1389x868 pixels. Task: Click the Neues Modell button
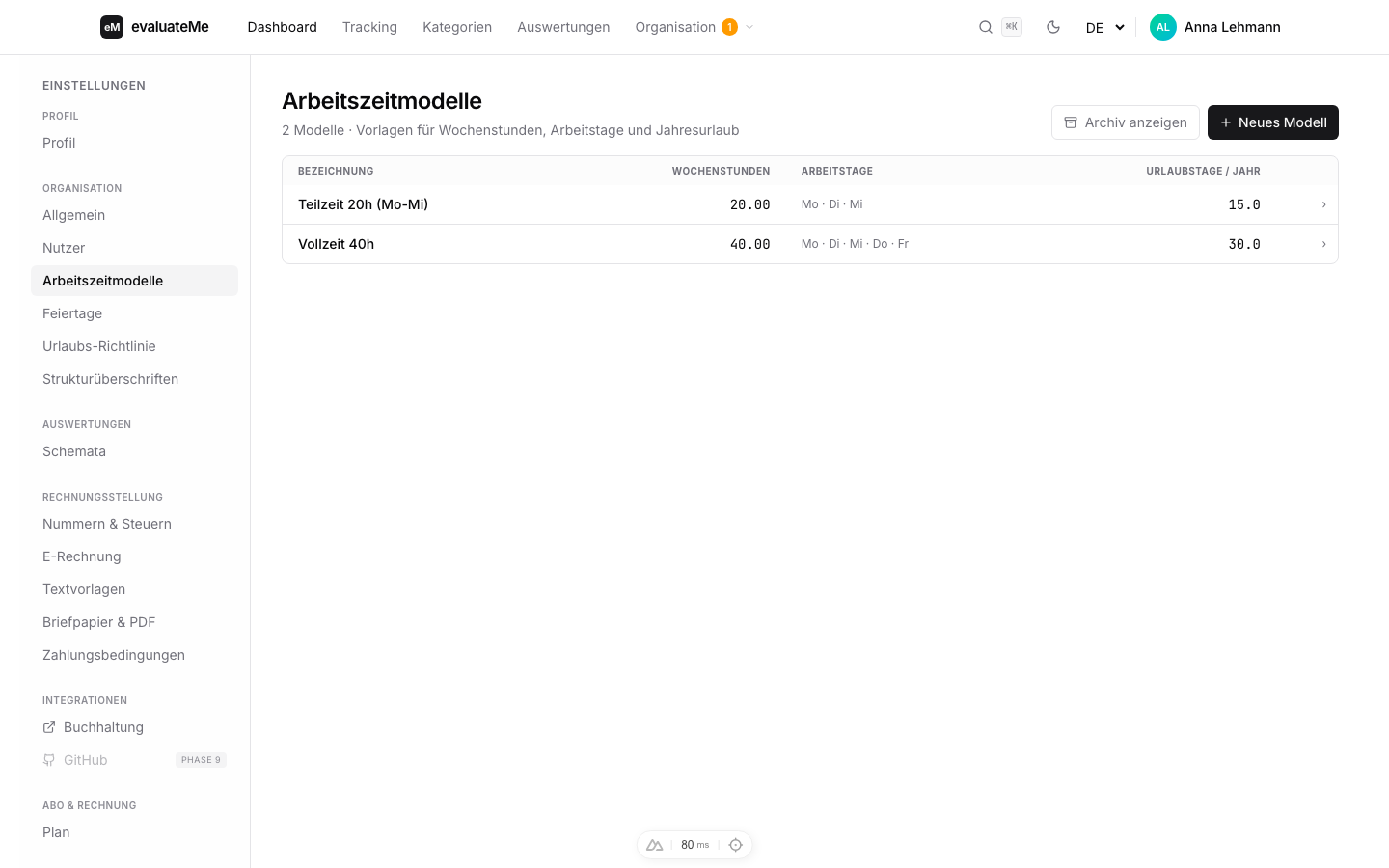pos(1273,122)
